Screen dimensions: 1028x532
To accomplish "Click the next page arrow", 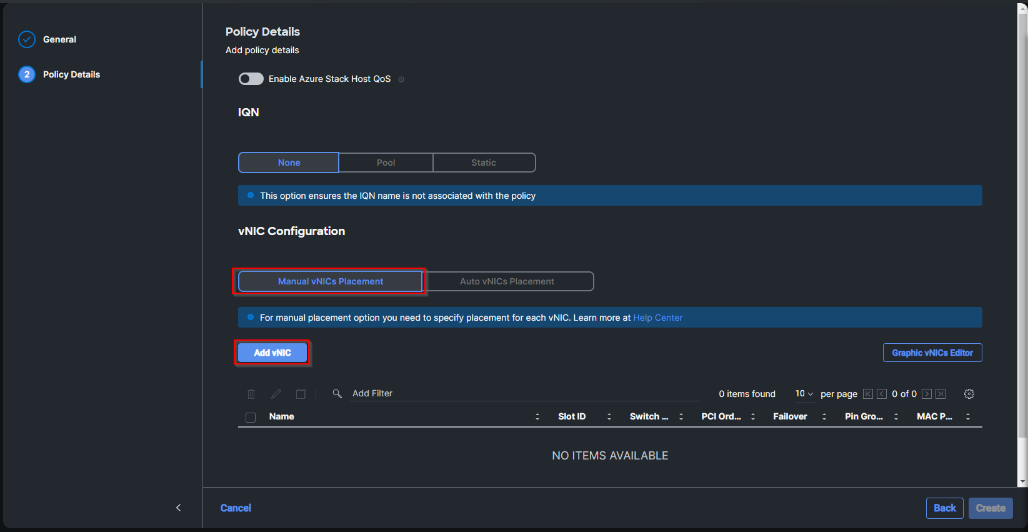I will (x=928, y=394).
